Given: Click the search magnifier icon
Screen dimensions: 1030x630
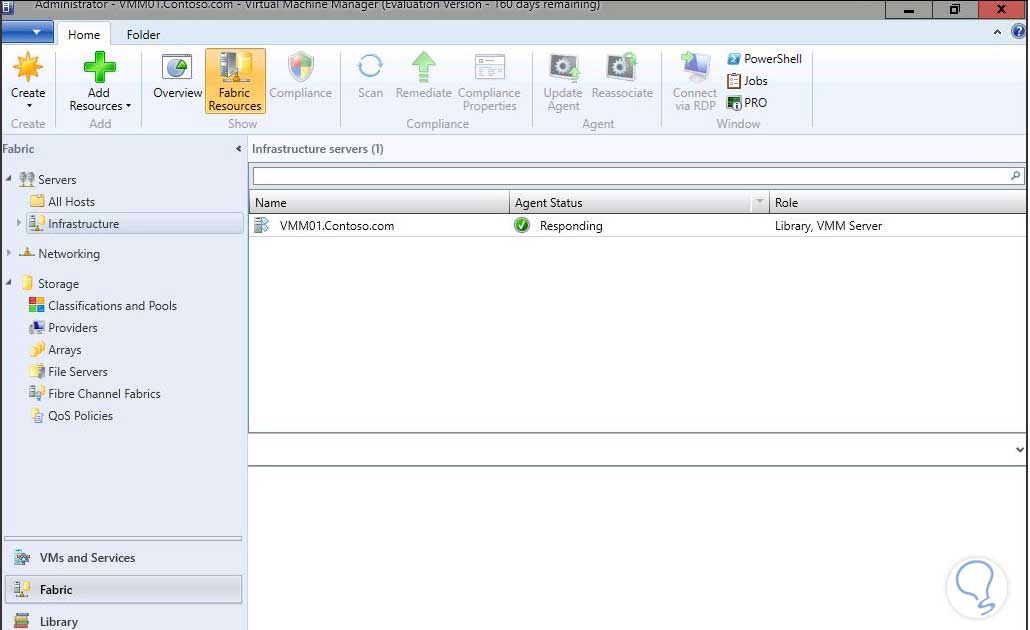Looking at the screenshot, I should tap(1016, 175).
